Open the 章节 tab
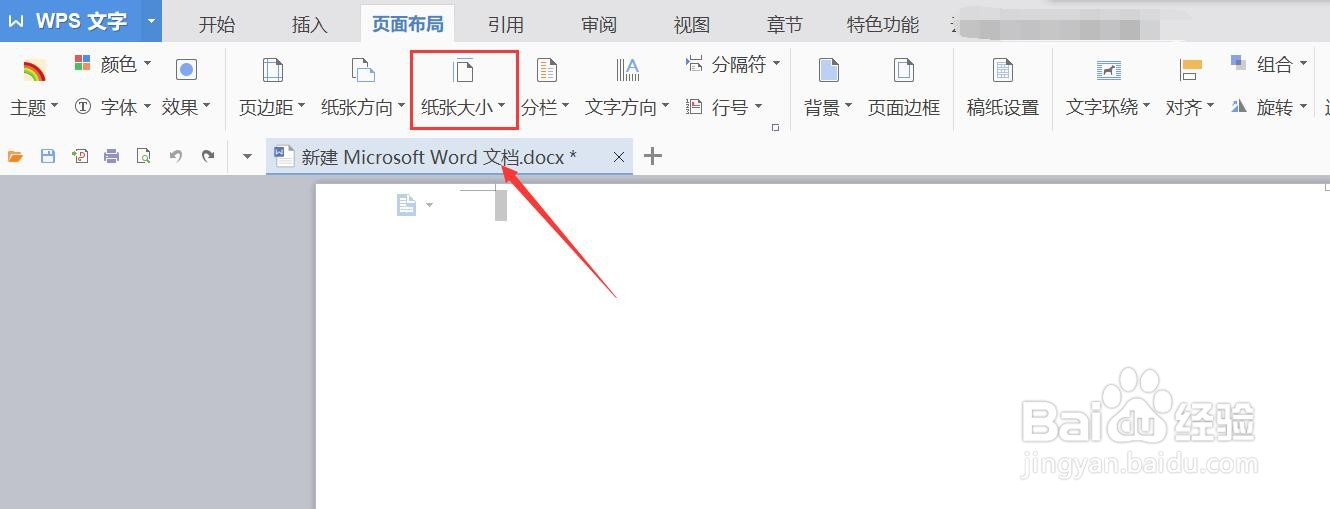The width and height of the screenshot is (1330, 509). [x=785, y=25]
